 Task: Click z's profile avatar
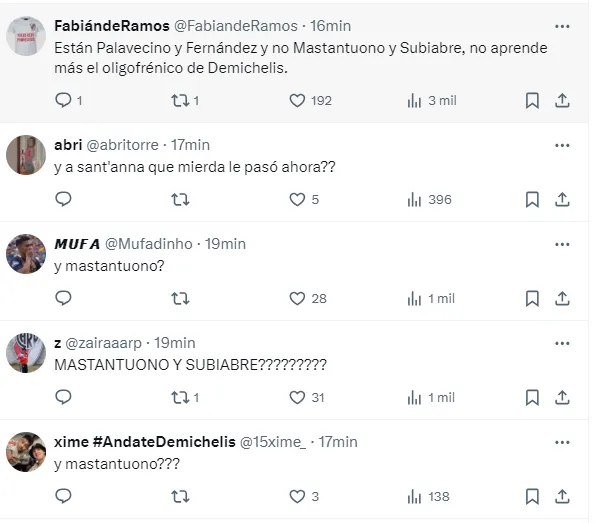coord(26,352)
